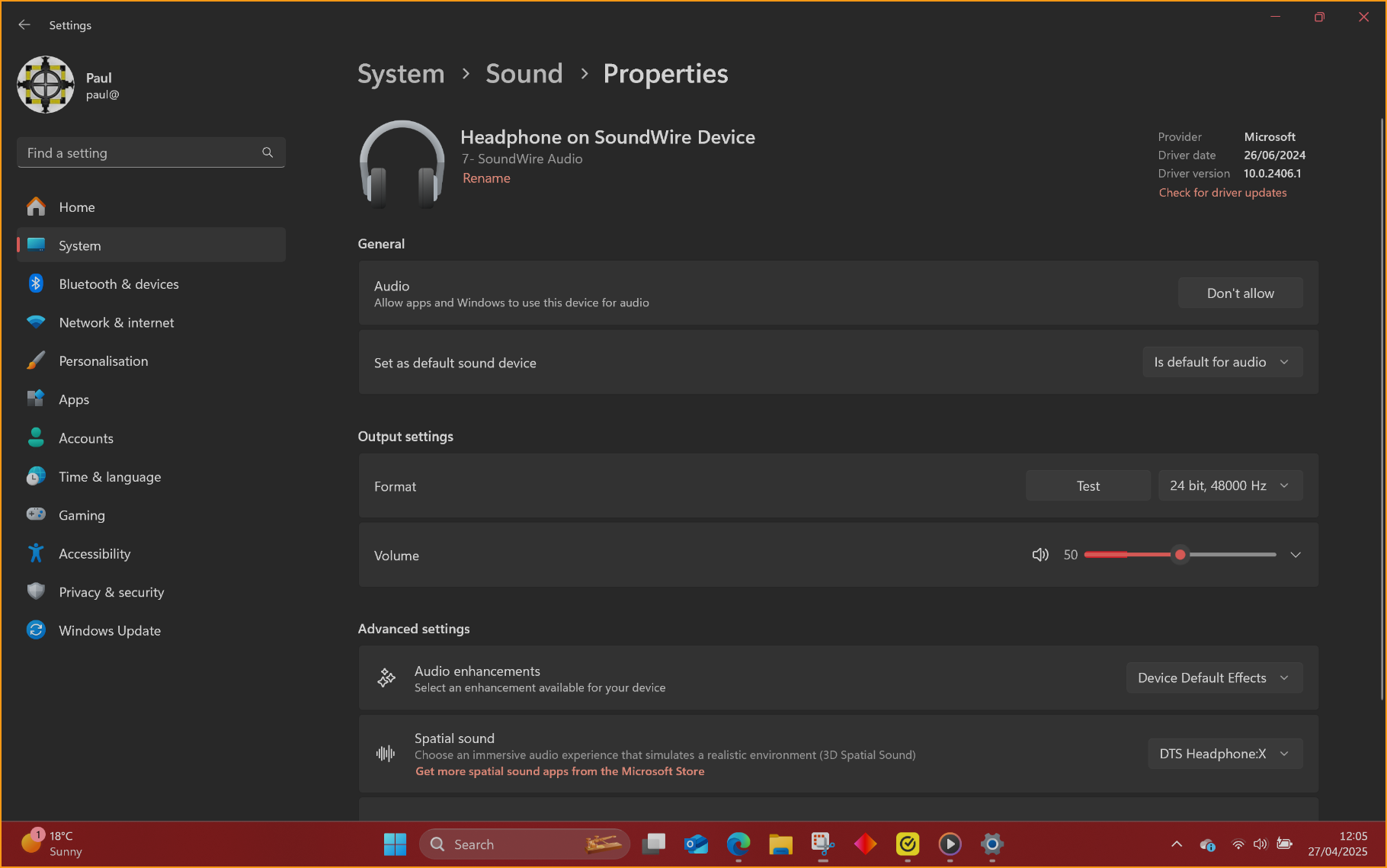Show hidden tray icons chevron
The height and width of the screenshot is (868, 1387).
coord(1177,844)
